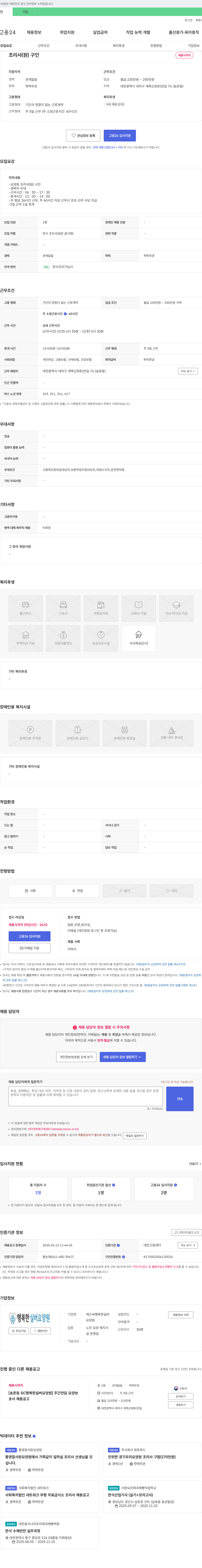The height and width of the screenshot is (1568, 202).
Task: Click the 차량유지비 welfare icon
Action: coord(101,609)
